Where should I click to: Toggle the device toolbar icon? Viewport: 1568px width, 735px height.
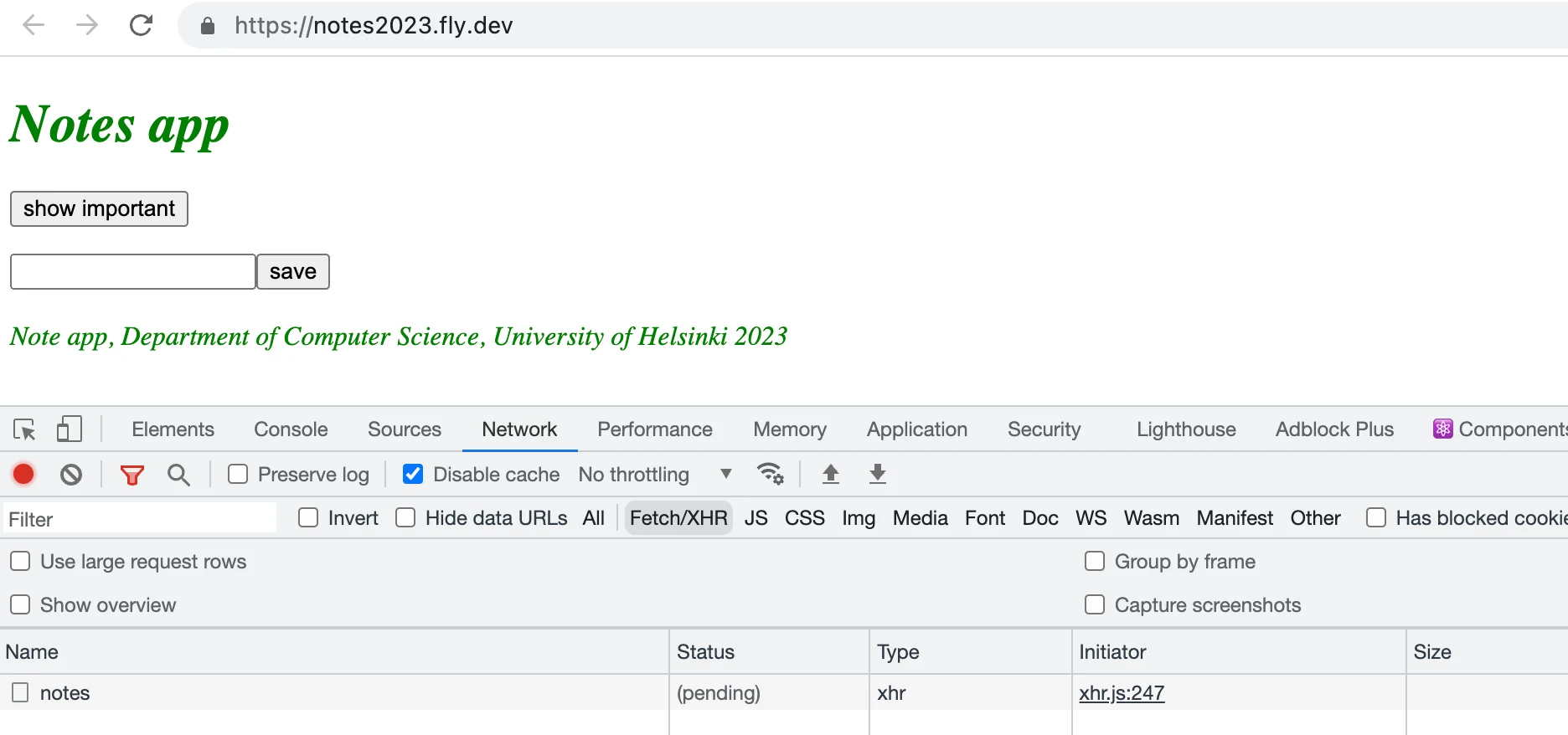(x=69, y=429)
